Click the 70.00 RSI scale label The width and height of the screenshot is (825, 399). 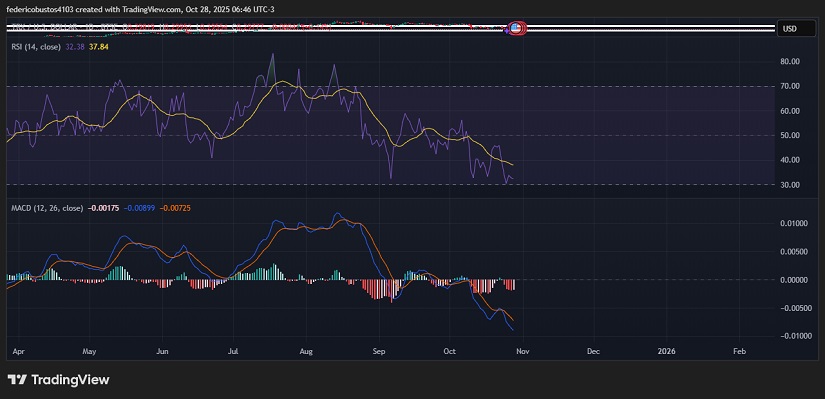click(x=790, y=86)
